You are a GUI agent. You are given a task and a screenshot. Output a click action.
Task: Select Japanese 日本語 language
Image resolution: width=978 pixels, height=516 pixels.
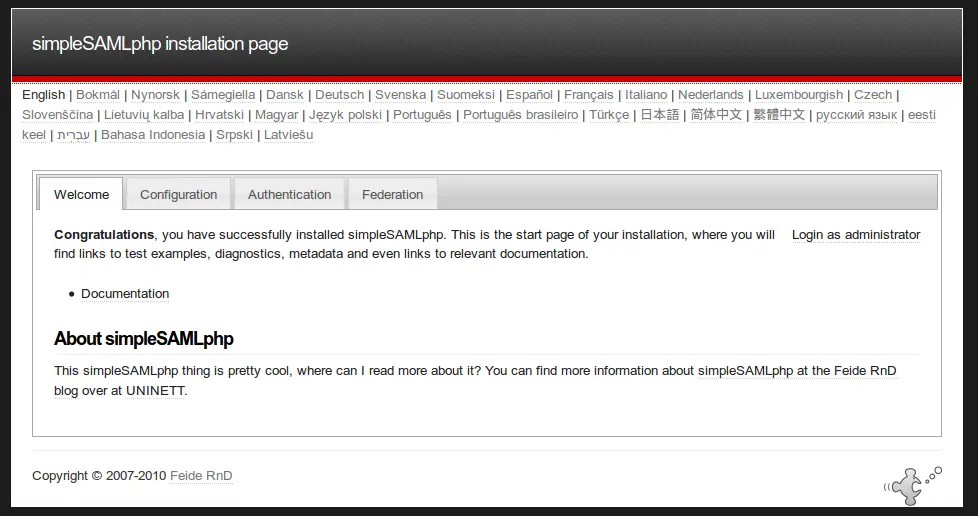tap(659, 115)
